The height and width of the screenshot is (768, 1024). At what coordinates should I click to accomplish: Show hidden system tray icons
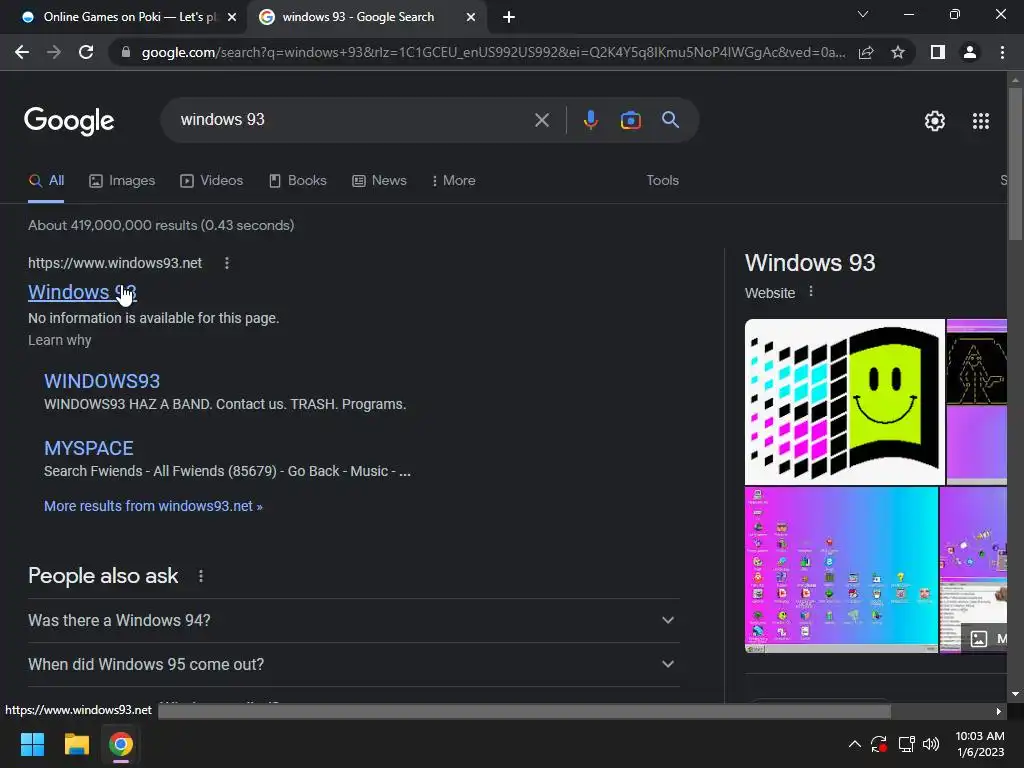point(854,744)
